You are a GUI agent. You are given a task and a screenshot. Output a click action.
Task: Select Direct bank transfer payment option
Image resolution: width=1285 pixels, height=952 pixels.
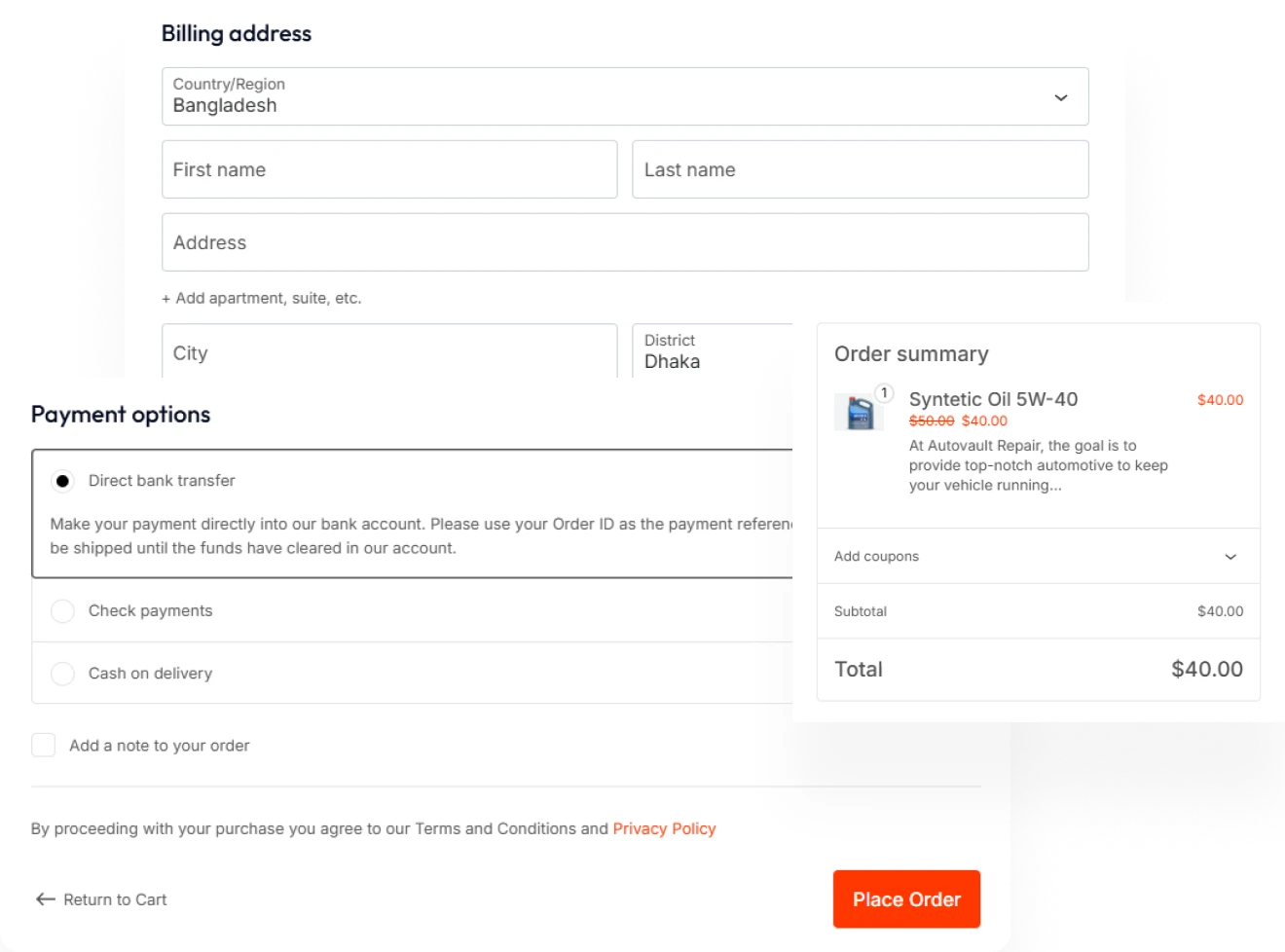coord(62,481)
